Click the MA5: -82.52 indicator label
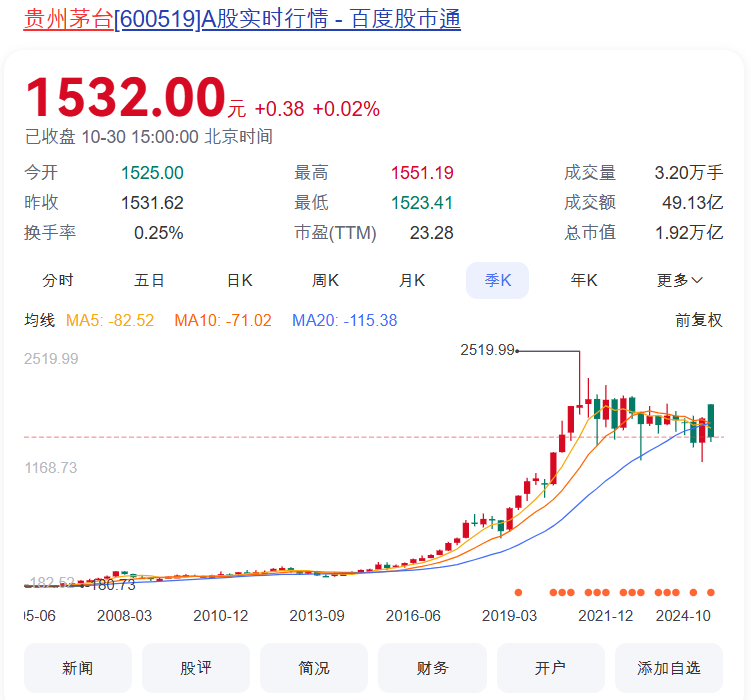The image size is (751, 700). pos(110,320)
